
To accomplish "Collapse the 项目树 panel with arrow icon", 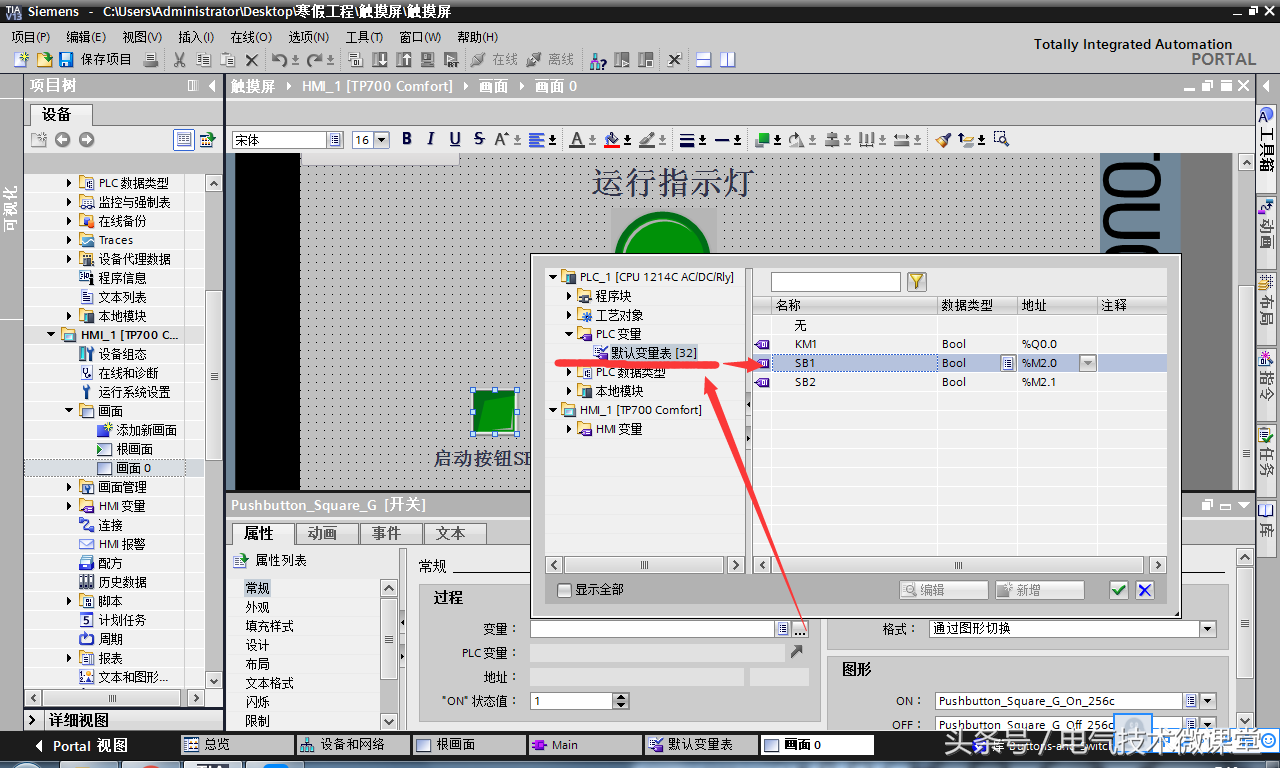I will 211,86.
